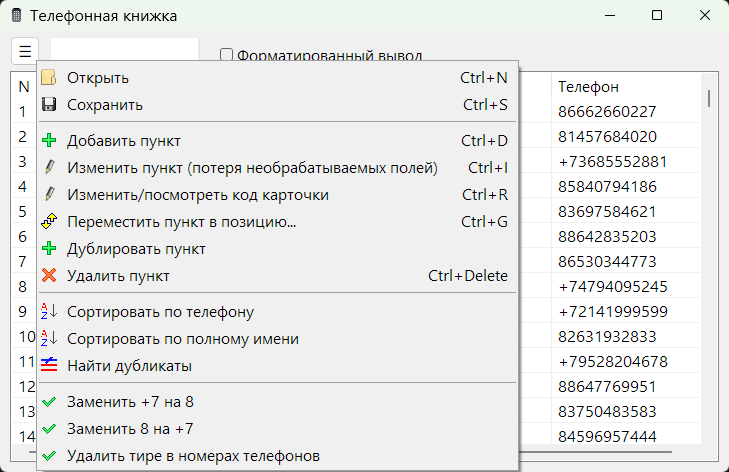Image resolution: width=729 pixels, height=472 pixels.
Task: Select Заменить 8 на +7 entry
Action: pyautogui.click(x=130, y=429)
